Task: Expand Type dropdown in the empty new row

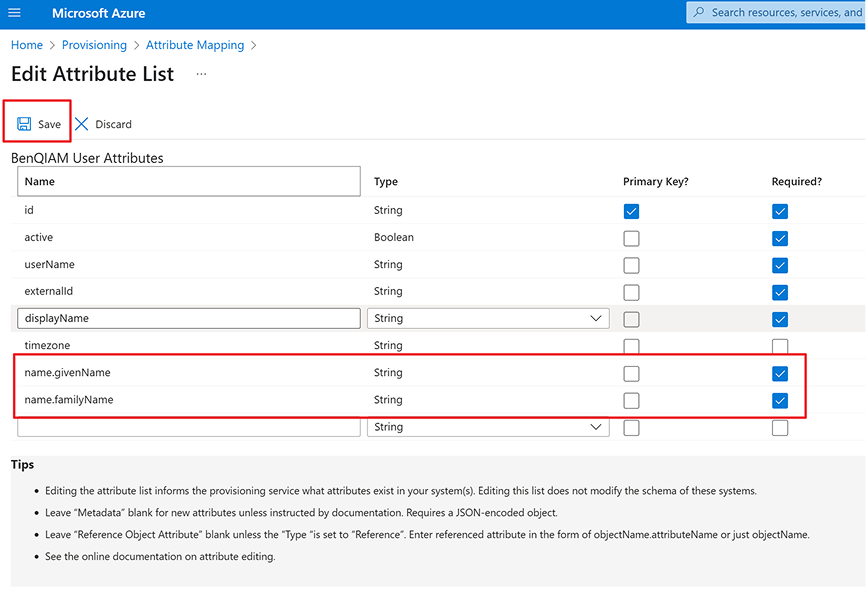Action: (x=488, y=427)
